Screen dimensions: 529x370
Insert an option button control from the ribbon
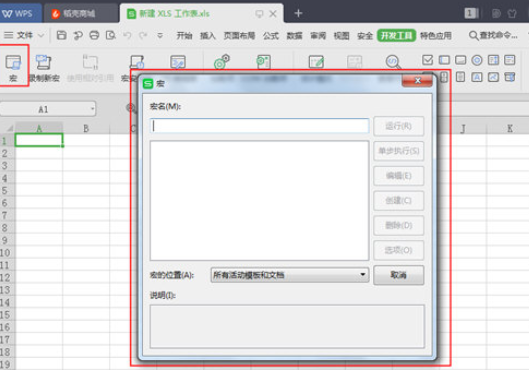click(x=477, y=60)
